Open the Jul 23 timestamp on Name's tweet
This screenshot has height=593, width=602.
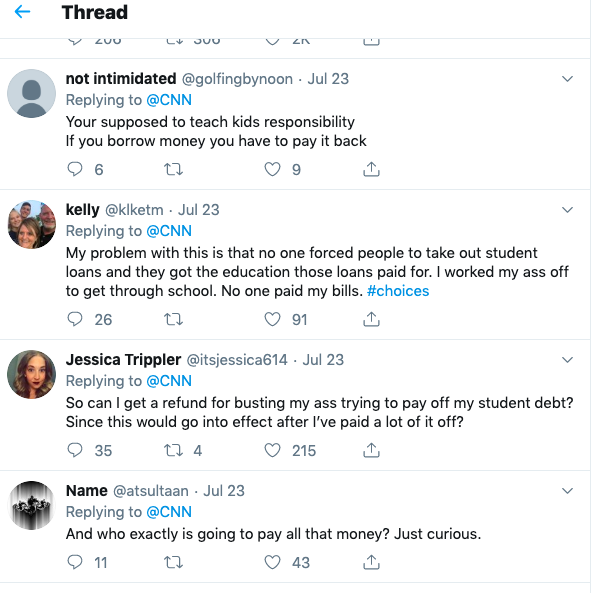pos(225,491)
